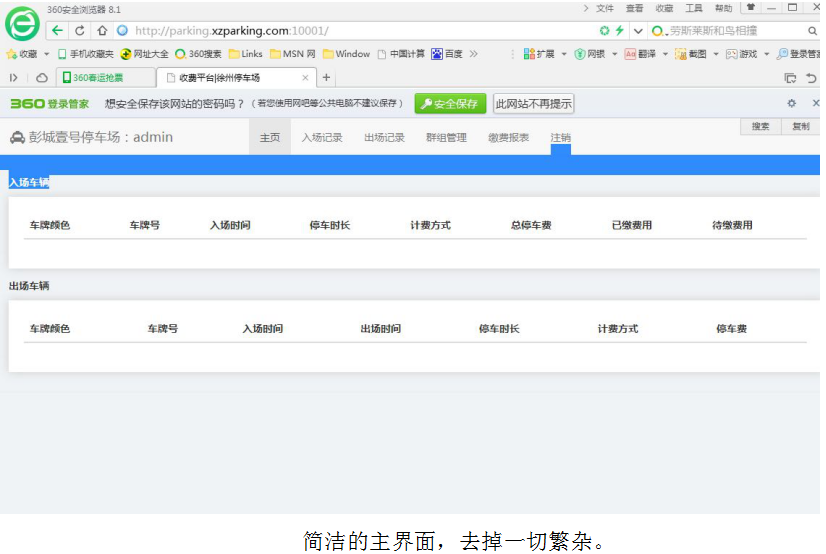Click the undo closed tab icon
Viewport: 826px width, 554px height.
click(811, 78)
